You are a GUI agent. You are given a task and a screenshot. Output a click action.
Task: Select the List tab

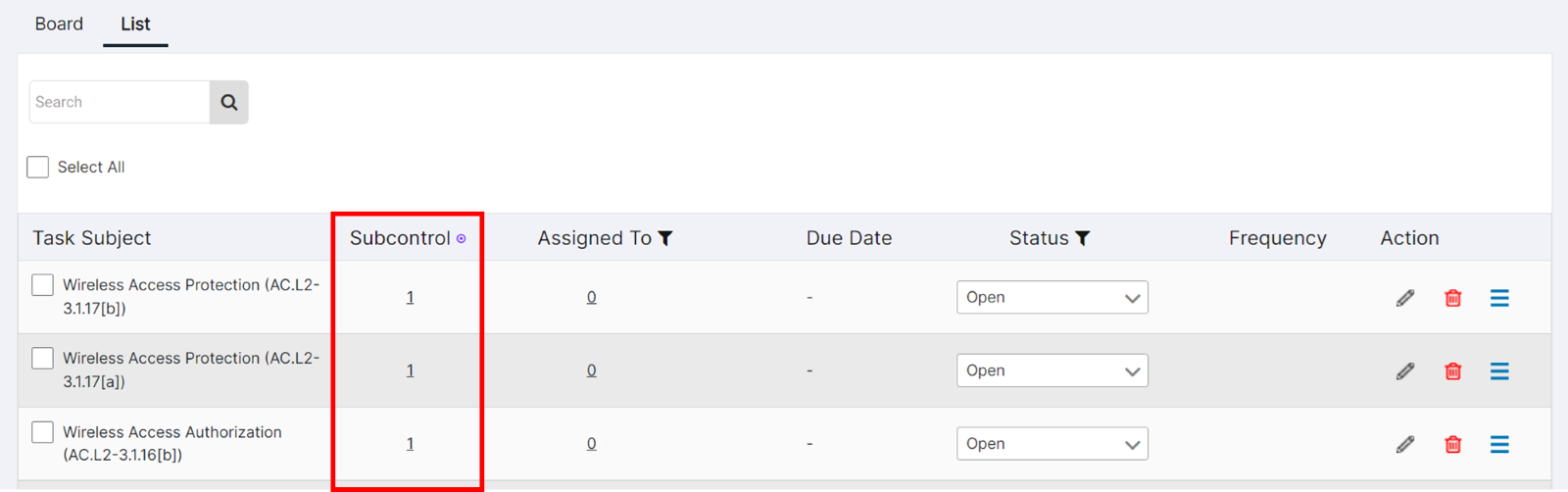135,24
